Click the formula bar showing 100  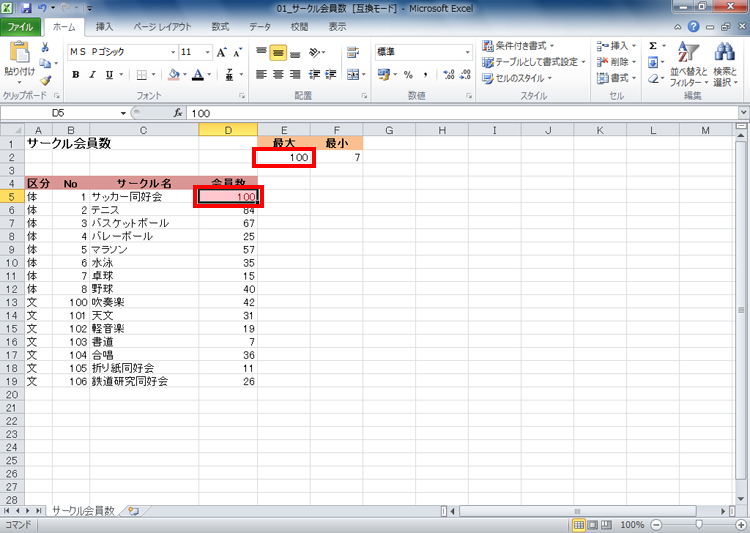(462, 113)
